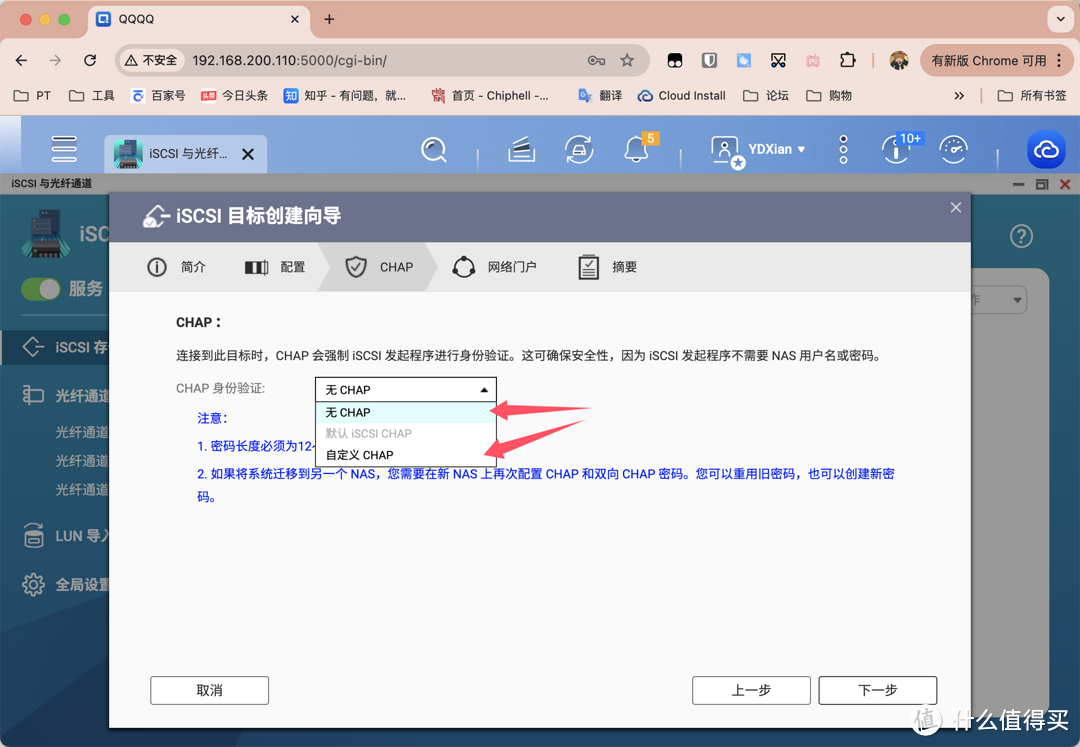Toggle the iSCSI service switch
1080x747 pixels.
(x=42, y=289)
